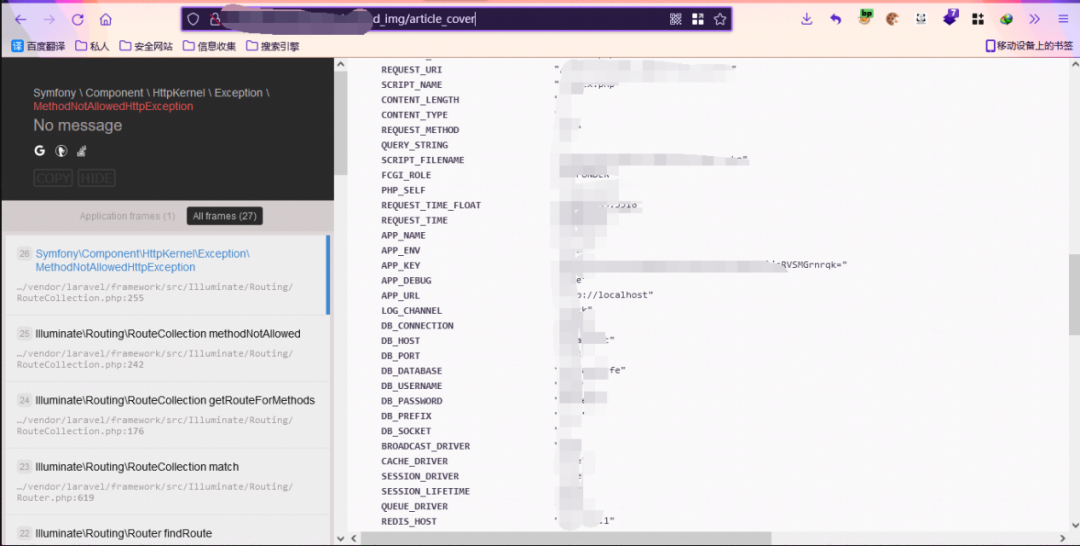
Task: Click the page scroll up arrow at far right
Action: point(1074,64)
